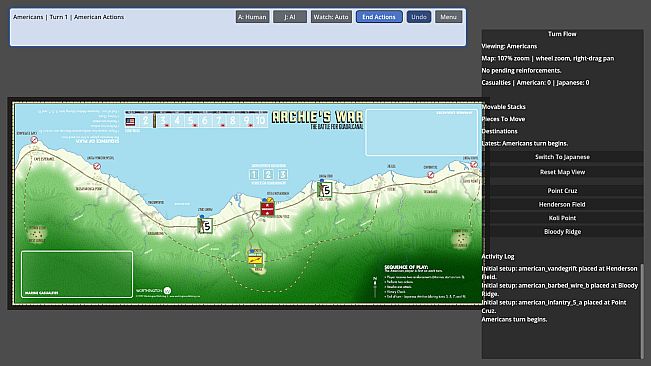Click the empty box beside Archie's War title
This screenshot has height=366, width=651.
pyautogui.click(x=421, y=132)
